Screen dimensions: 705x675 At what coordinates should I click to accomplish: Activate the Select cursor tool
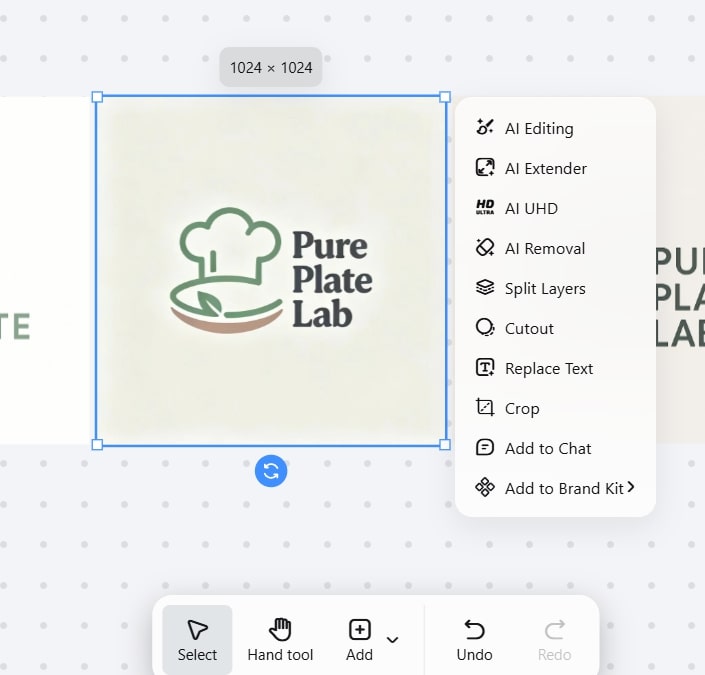coord(197,640)
